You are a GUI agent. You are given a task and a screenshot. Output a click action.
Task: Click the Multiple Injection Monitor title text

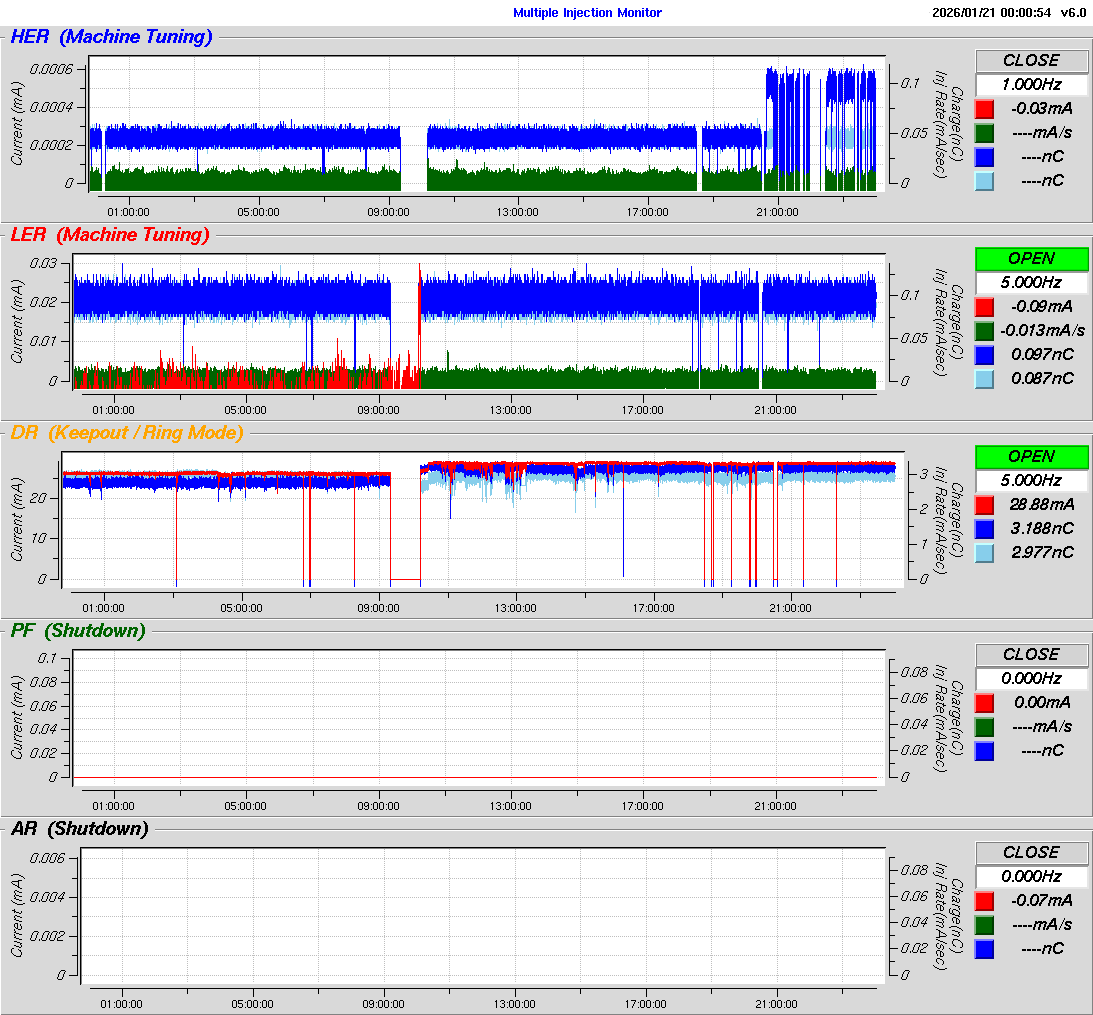(587, 13)
